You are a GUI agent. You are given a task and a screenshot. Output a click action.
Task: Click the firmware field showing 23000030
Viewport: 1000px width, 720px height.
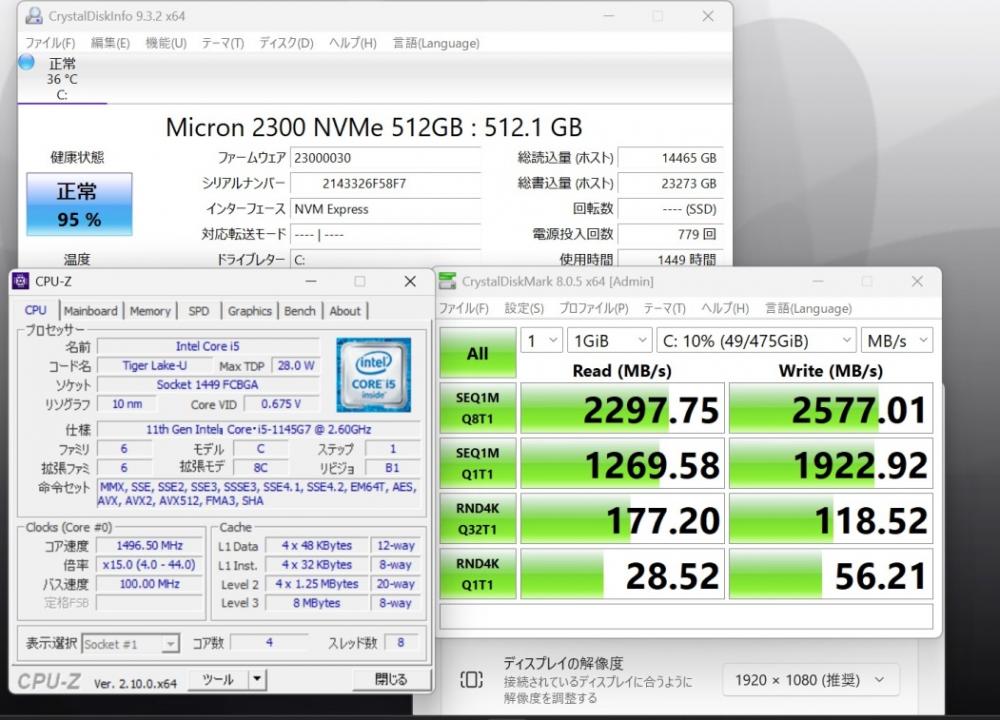[385, 158]
